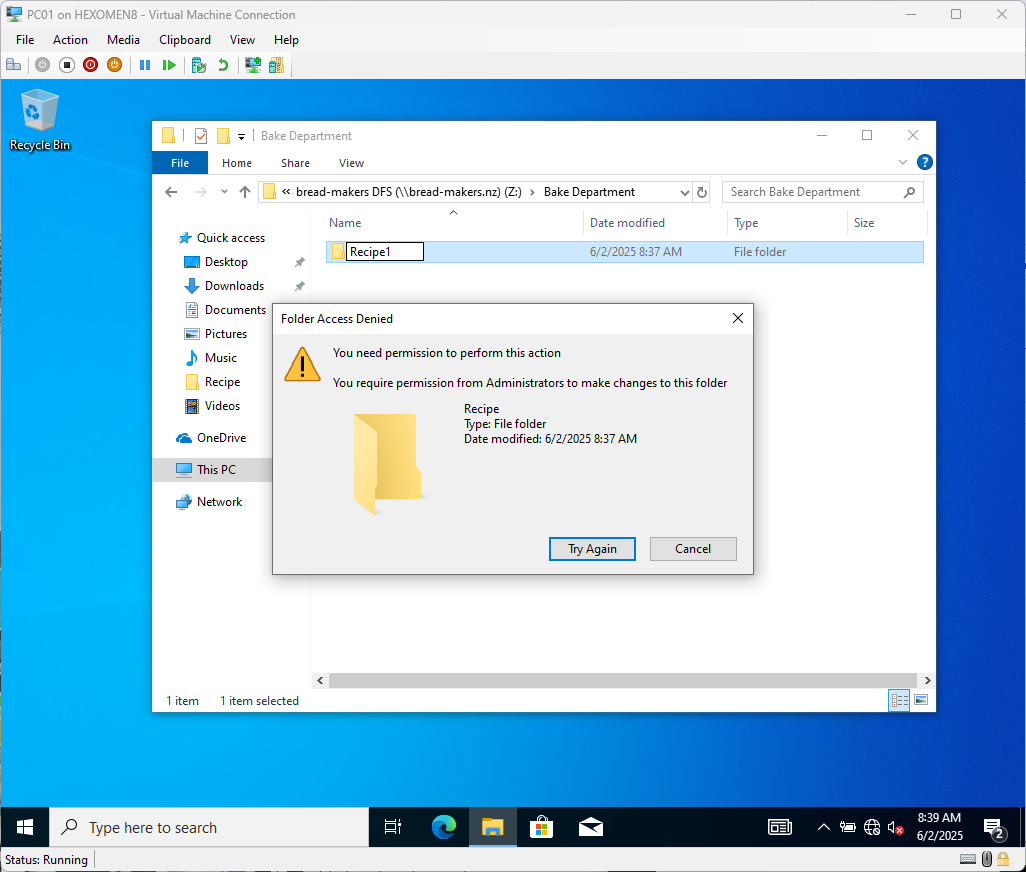Click Ctrl+Alt+Del icon in VM toolbar

pos(14,65)
